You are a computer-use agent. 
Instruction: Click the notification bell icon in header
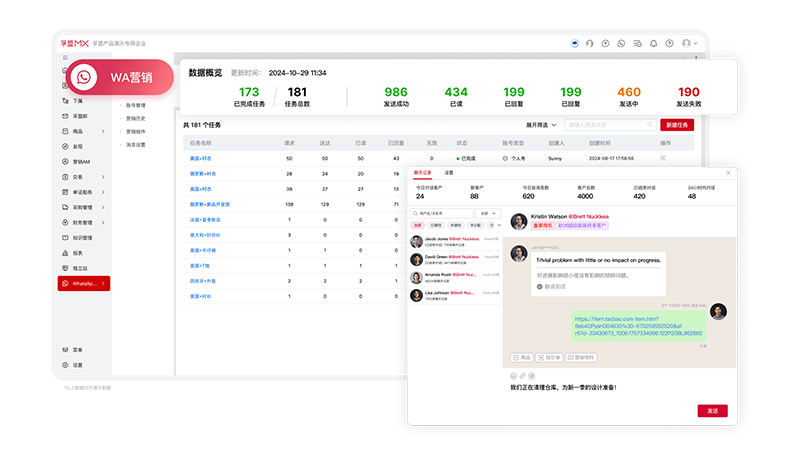(653, 43)
